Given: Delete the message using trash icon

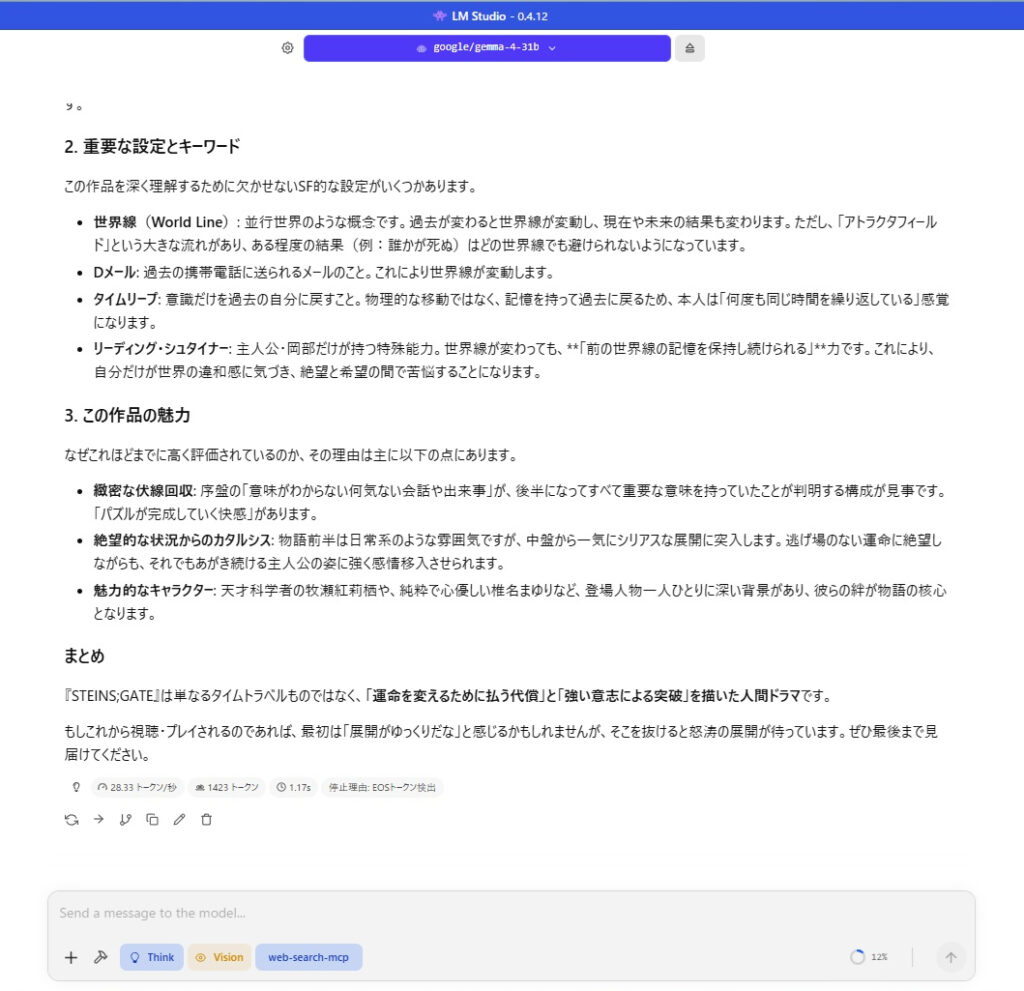Looking at the screenshot, I should (x=207, y=819).
